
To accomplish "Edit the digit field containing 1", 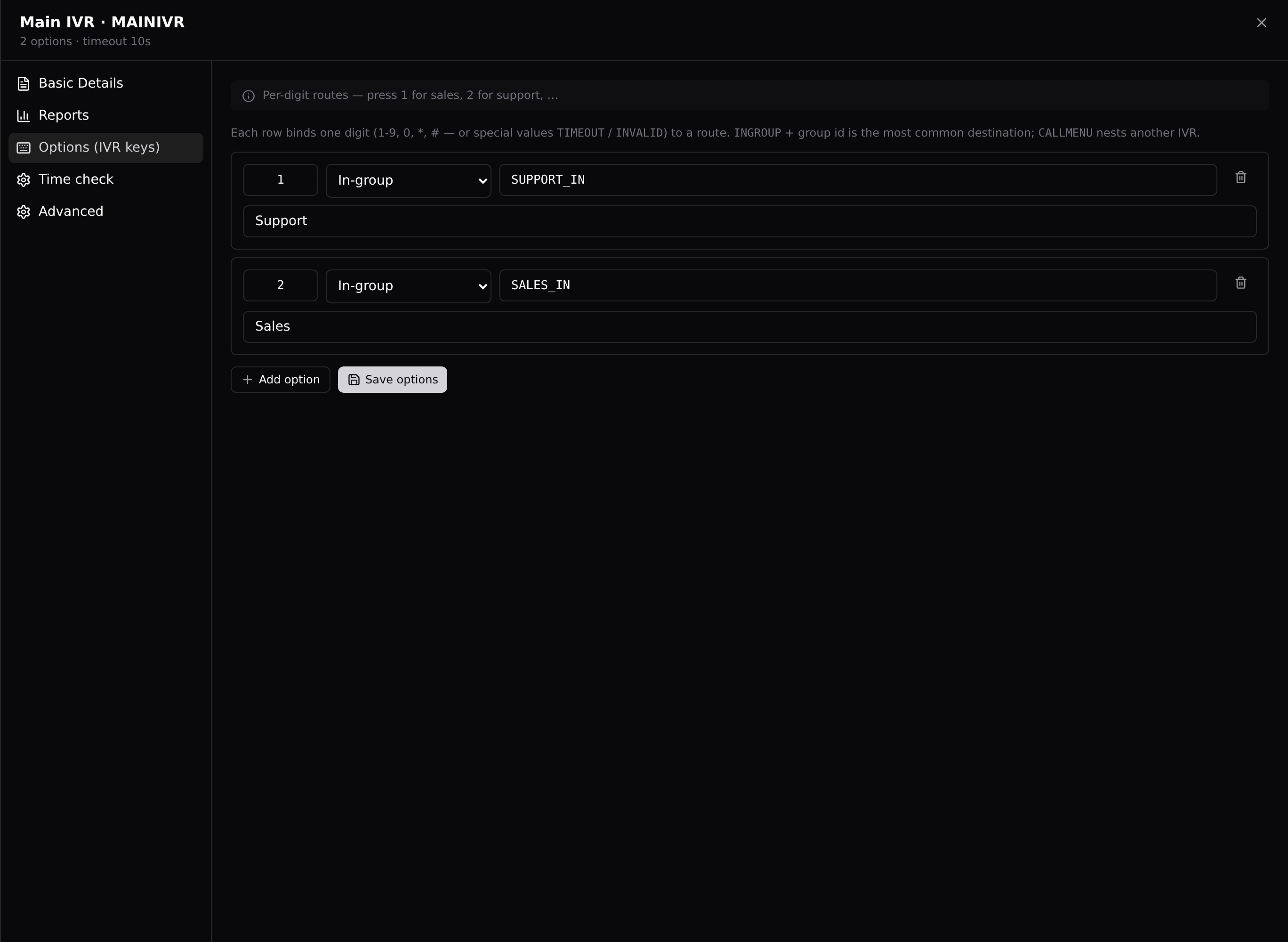I will click(281, 180).
